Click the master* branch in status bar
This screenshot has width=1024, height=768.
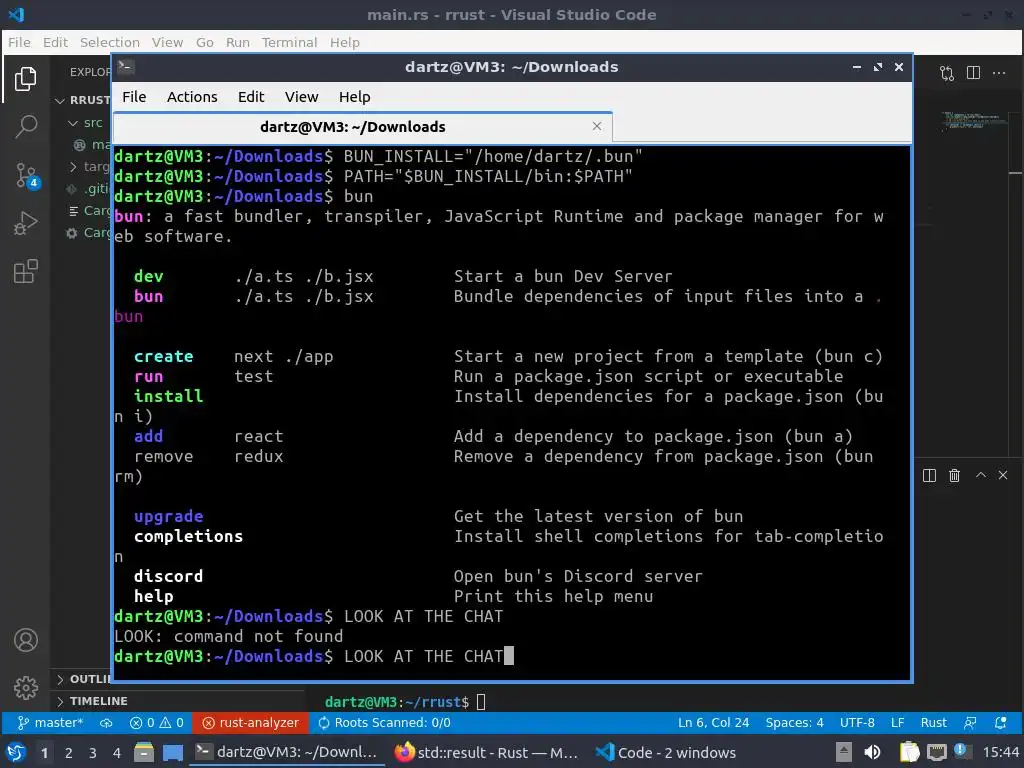pyautogui.click(x=50, y=722)
